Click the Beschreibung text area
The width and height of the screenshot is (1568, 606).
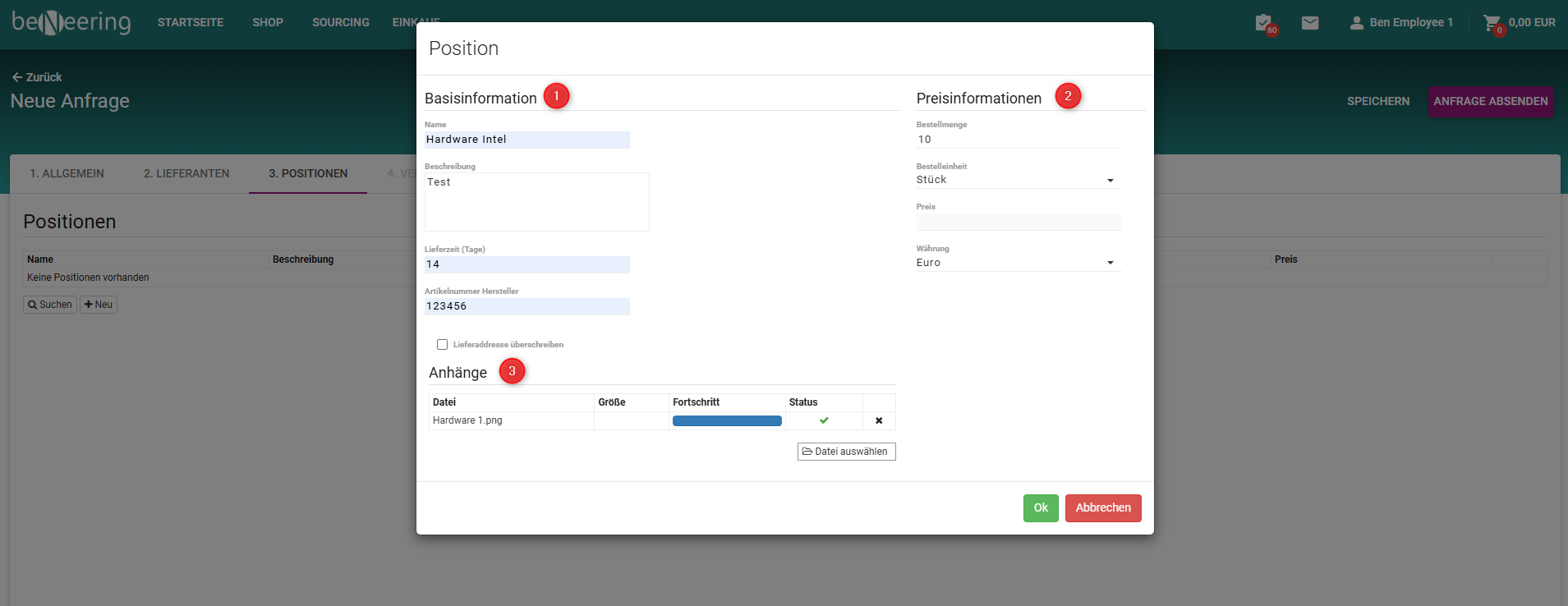point(536,202)
